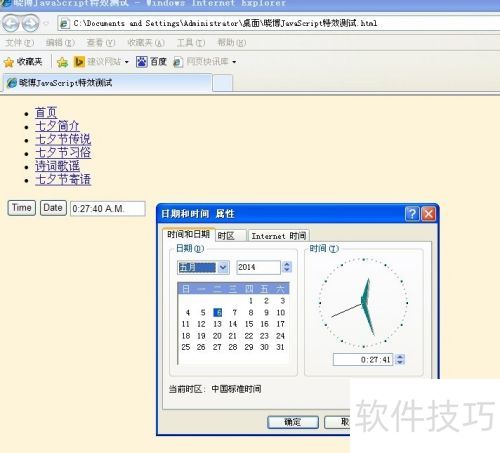This screenshot has width=500, height=453.
Task: Close the Date and Time properties dialog
Action: [429, 214]
